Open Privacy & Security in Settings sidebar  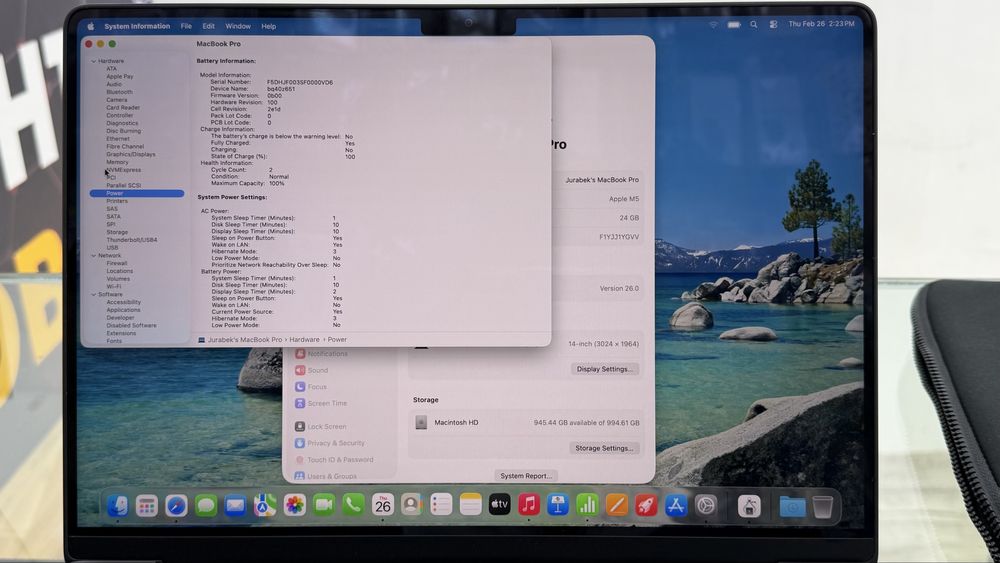click(x=330, y=443)
